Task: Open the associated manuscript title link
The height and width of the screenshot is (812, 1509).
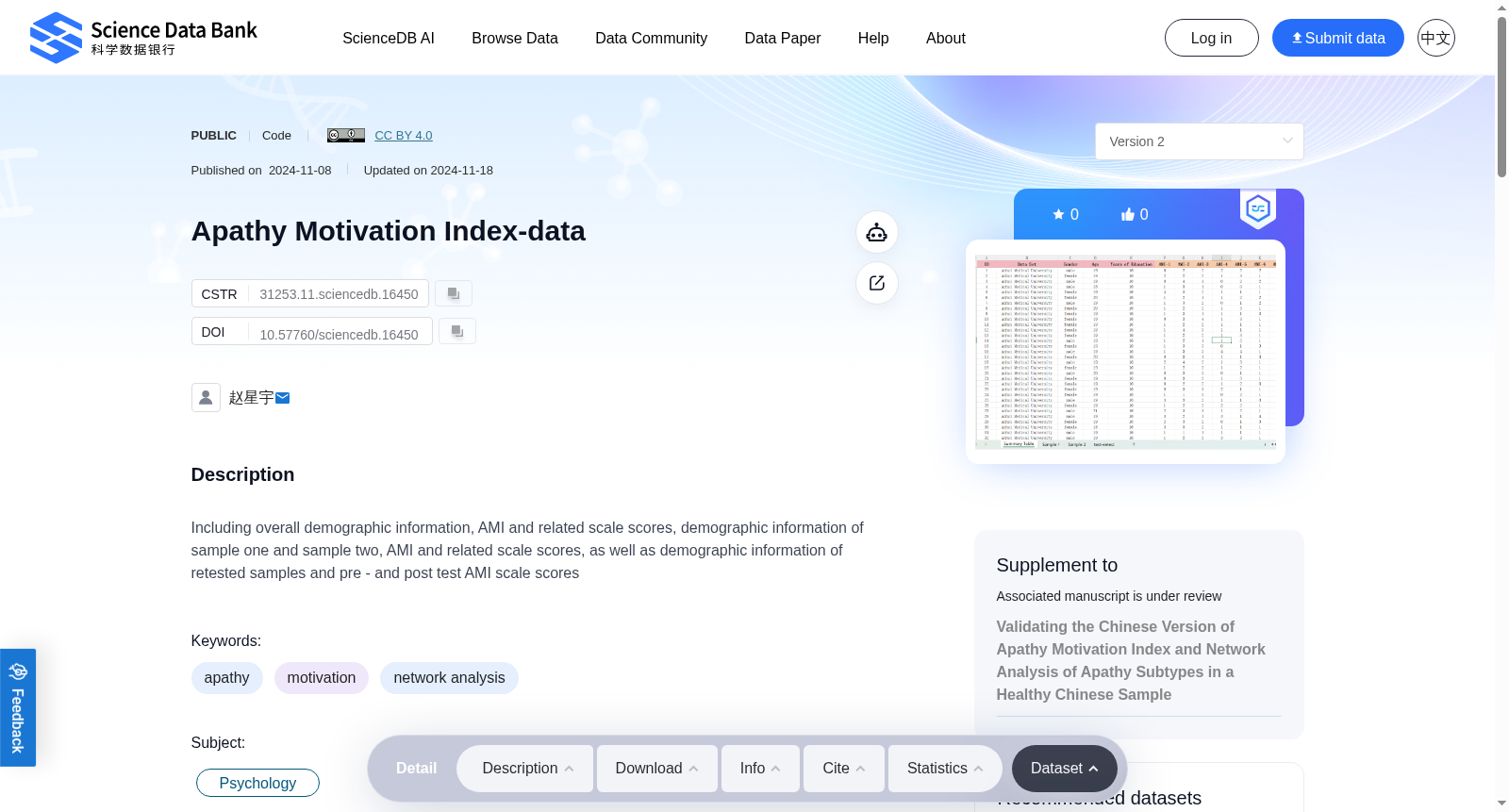Action: coord(1131,660)
